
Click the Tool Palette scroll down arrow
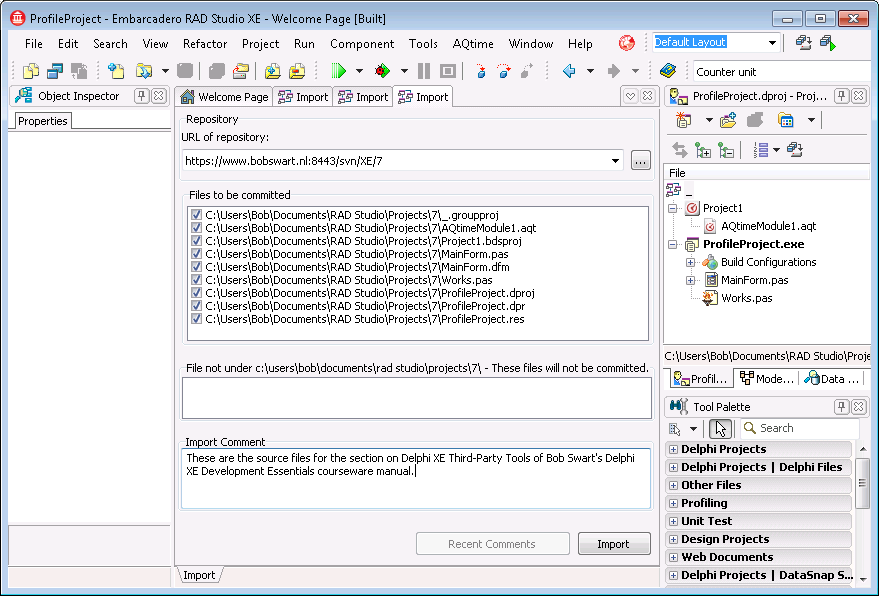[x=863, y=579]
